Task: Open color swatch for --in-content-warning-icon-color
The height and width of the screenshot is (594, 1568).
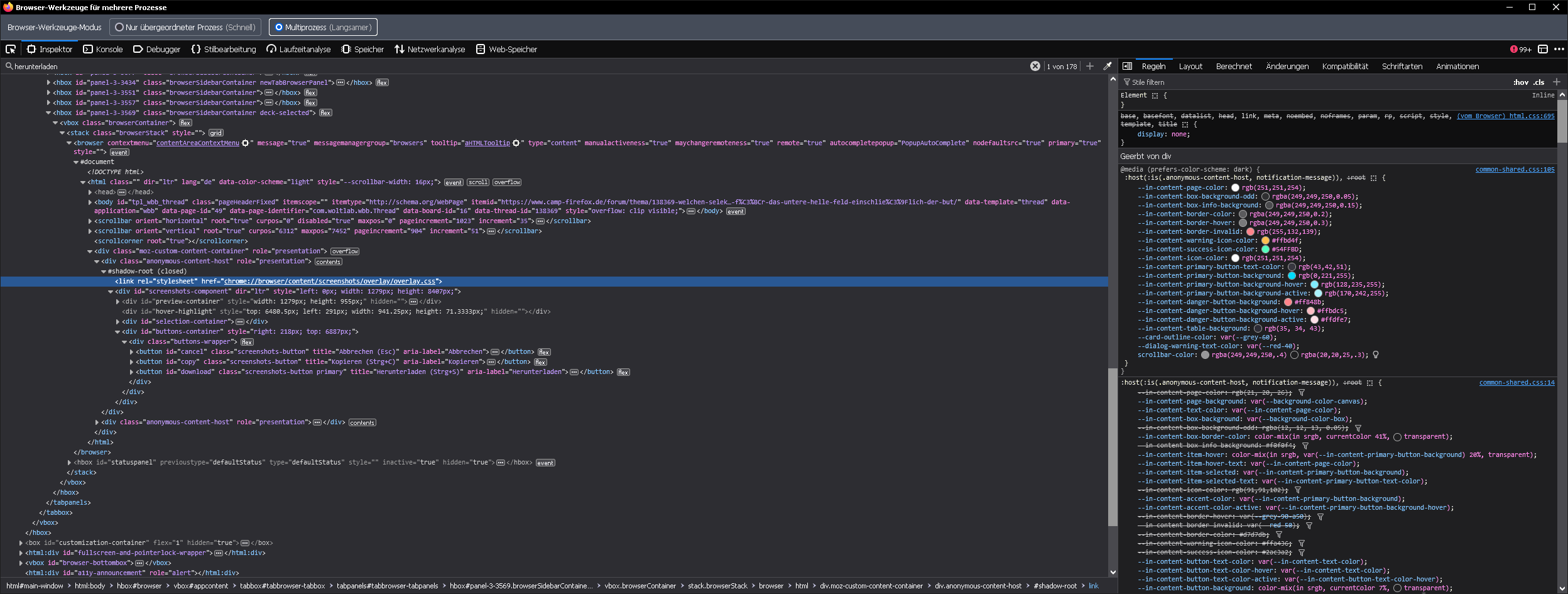Action: click(x=1265, y=241)
